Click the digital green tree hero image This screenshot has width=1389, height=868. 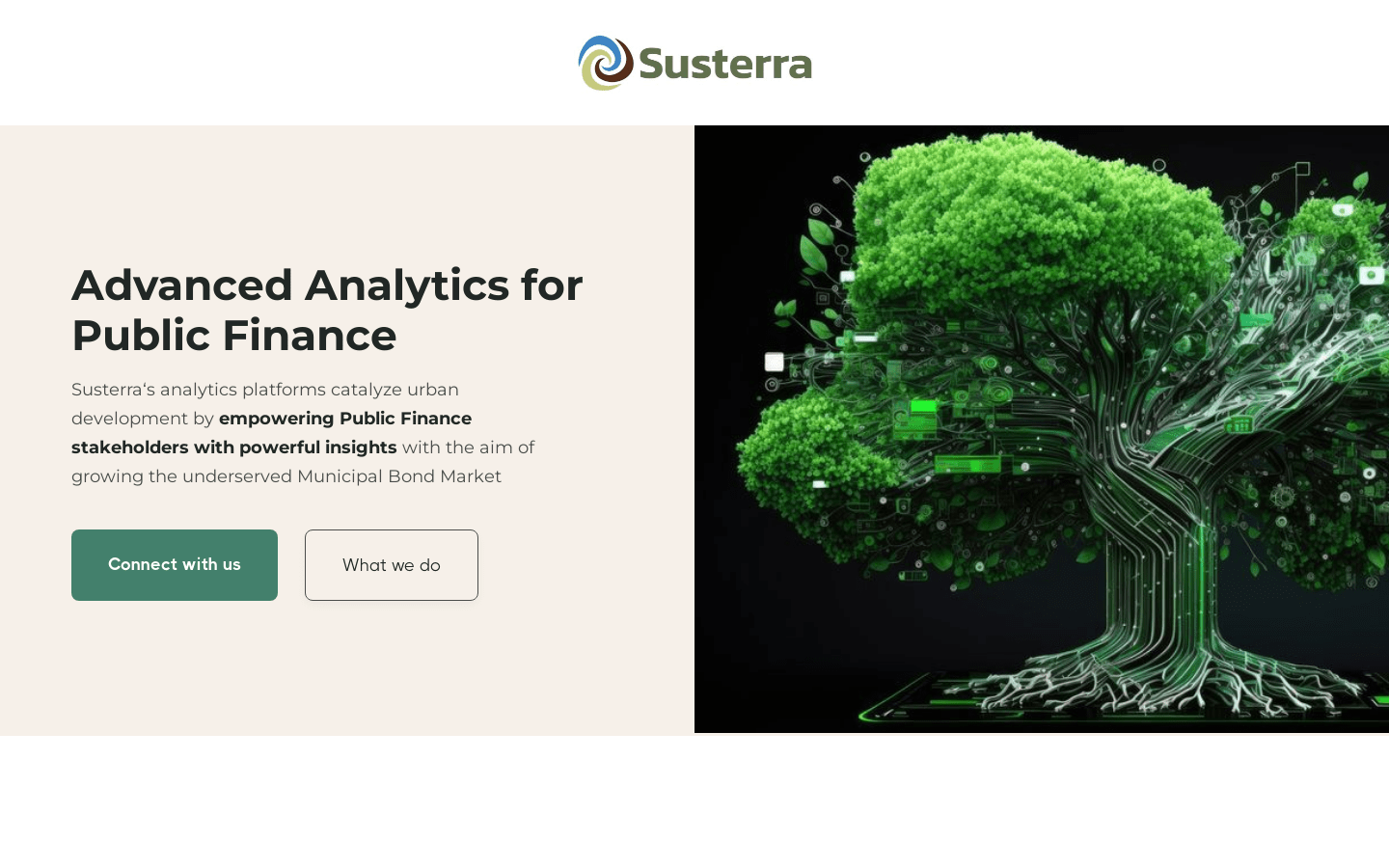tap(1042, 429)
